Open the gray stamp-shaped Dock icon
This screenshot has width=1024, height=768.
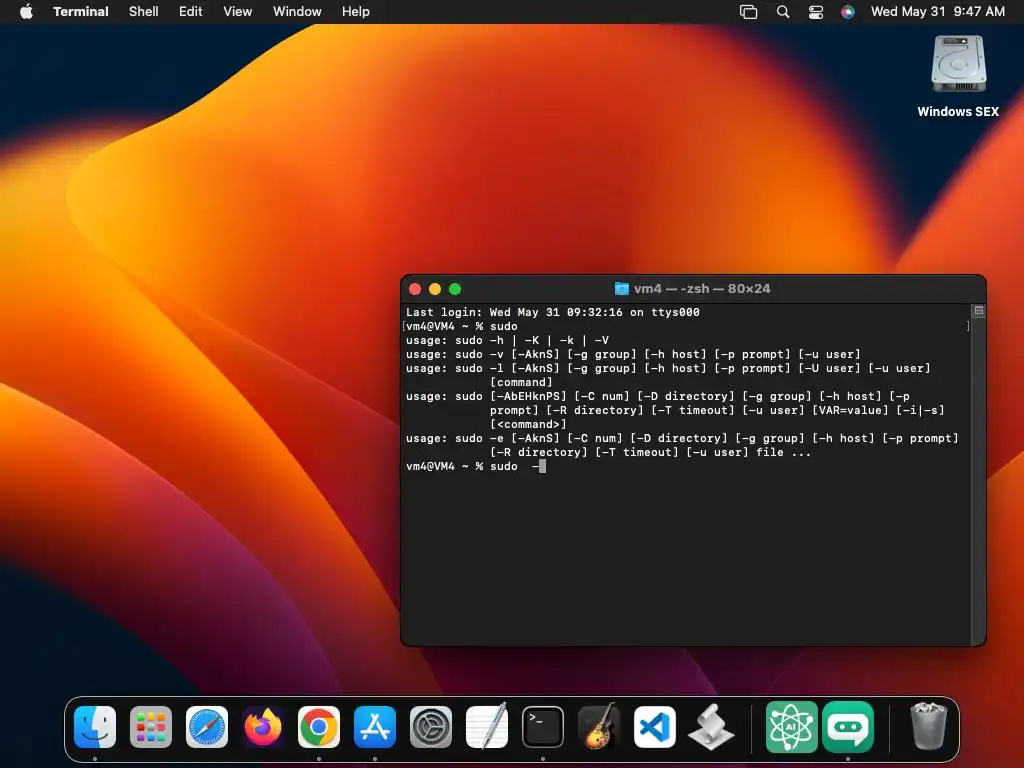[x=711, y=727]
